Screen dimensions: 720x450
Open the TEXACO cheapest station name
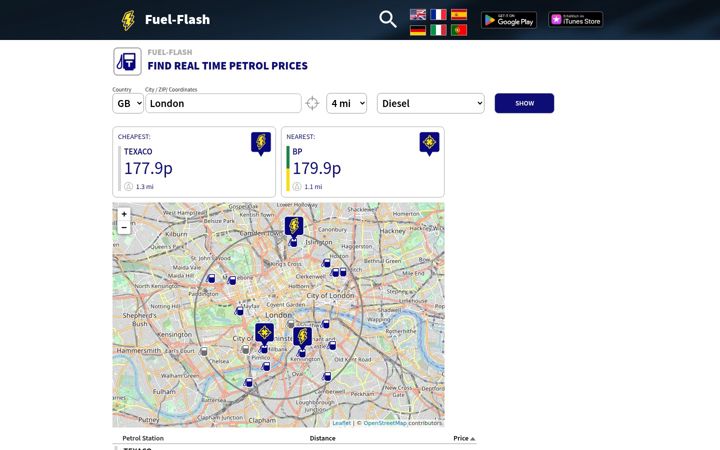[x=138, y=152]
